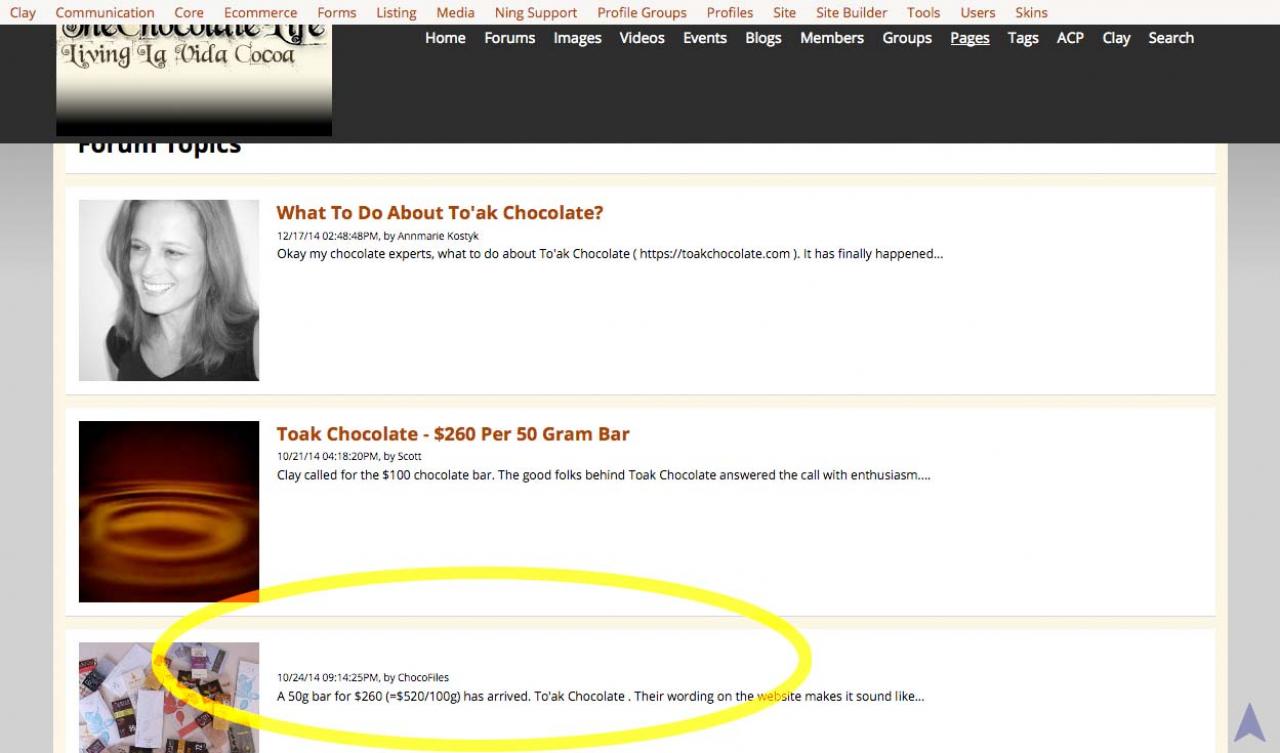
Task: Go to the Pages nav tab
Action: coord(970,38)
